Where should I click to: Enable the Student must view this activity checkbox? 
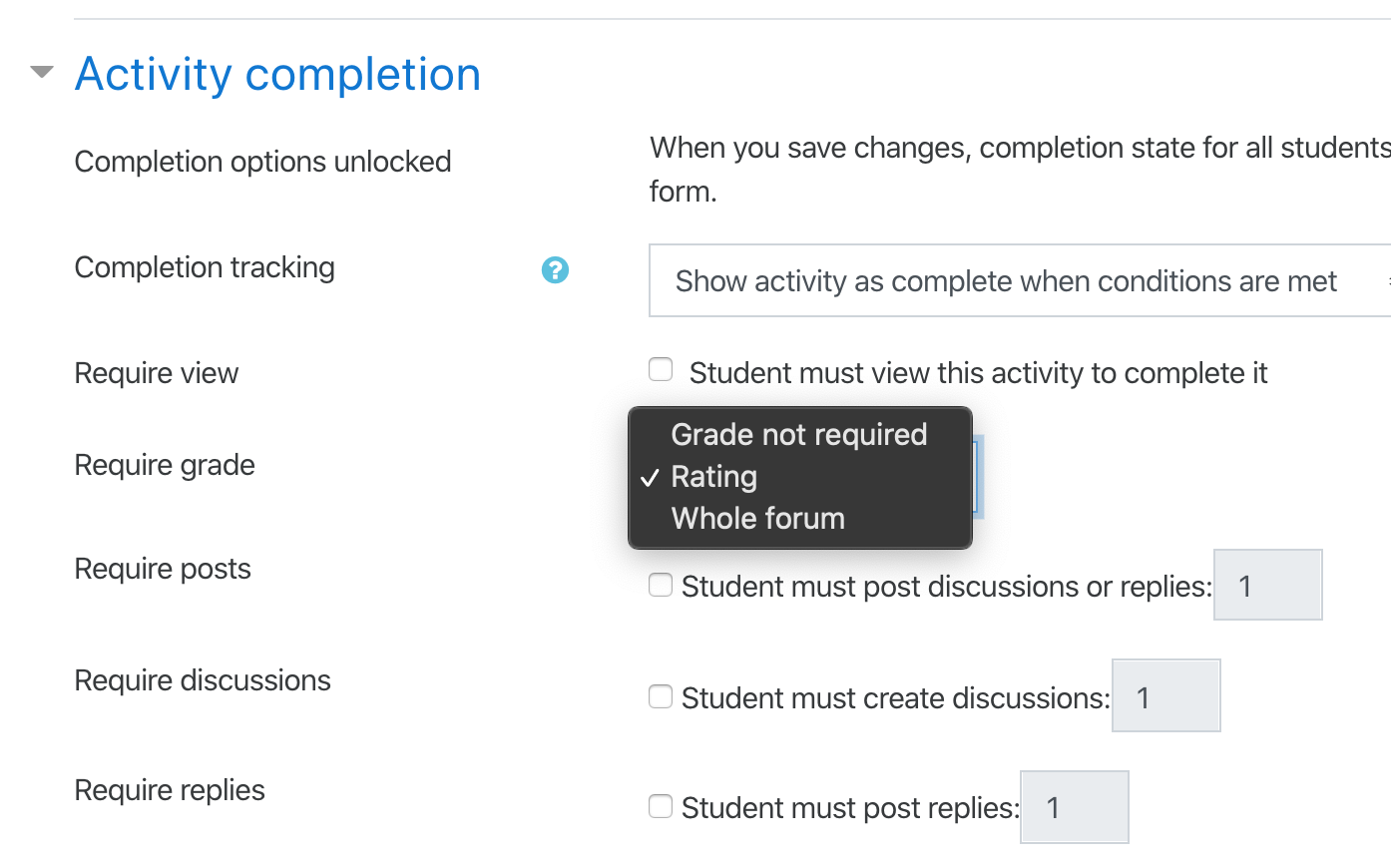(661, 370)
